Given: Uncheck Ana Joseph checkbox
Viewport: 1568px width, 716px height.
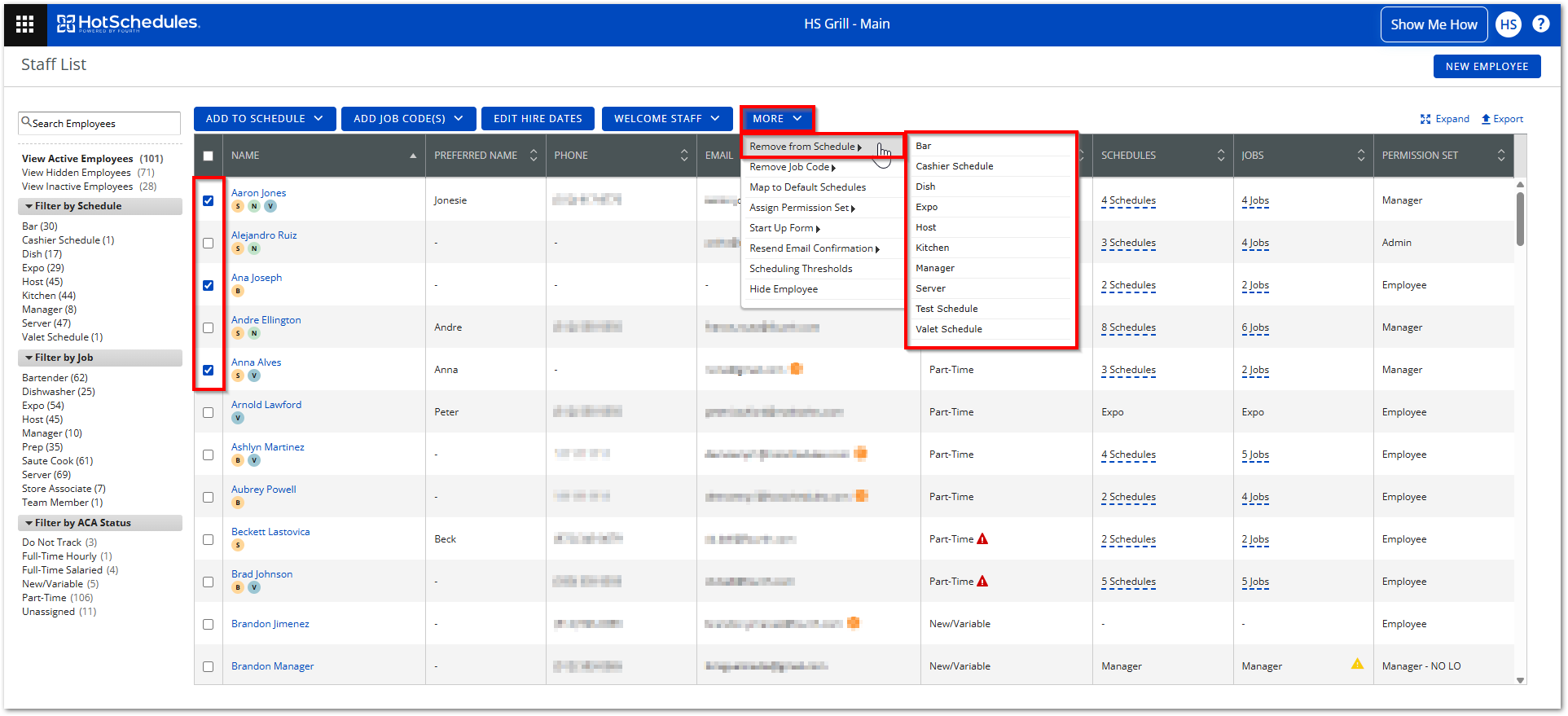Looking at the screenshot, I should (209, 285).
